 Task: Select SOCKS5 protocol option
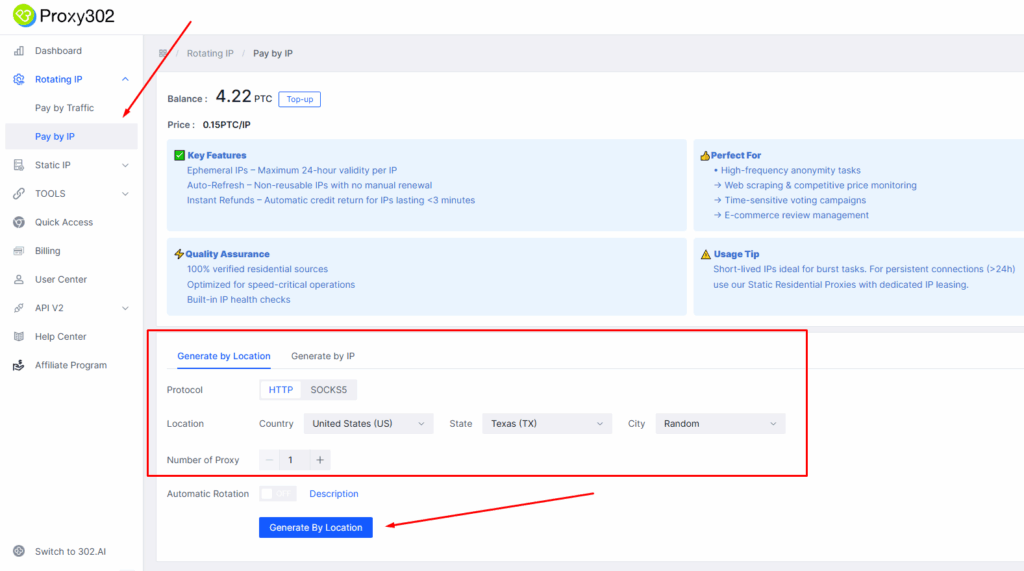[x=328, y=390]
